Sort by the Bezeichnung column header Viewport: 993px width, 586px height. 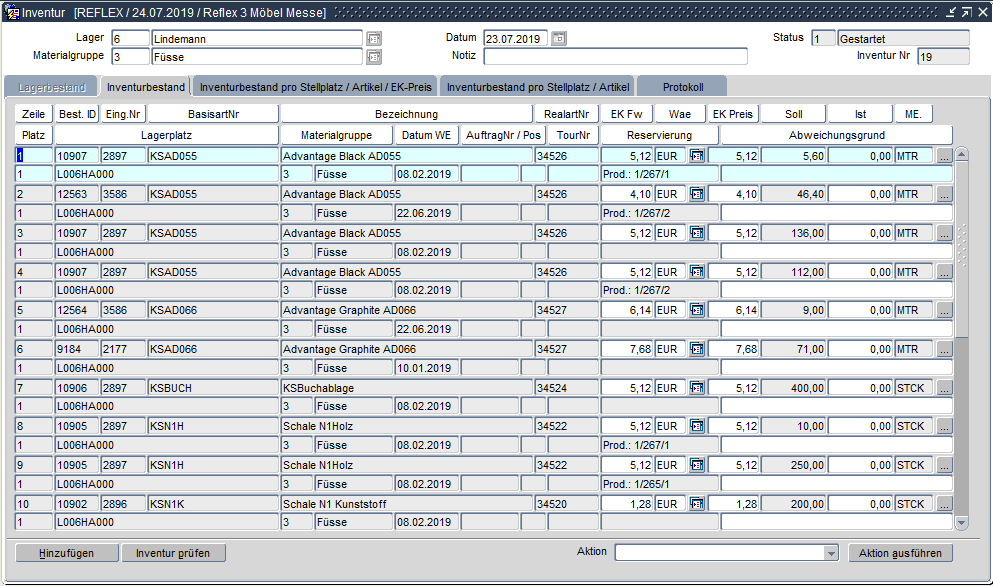coord(406,114)
